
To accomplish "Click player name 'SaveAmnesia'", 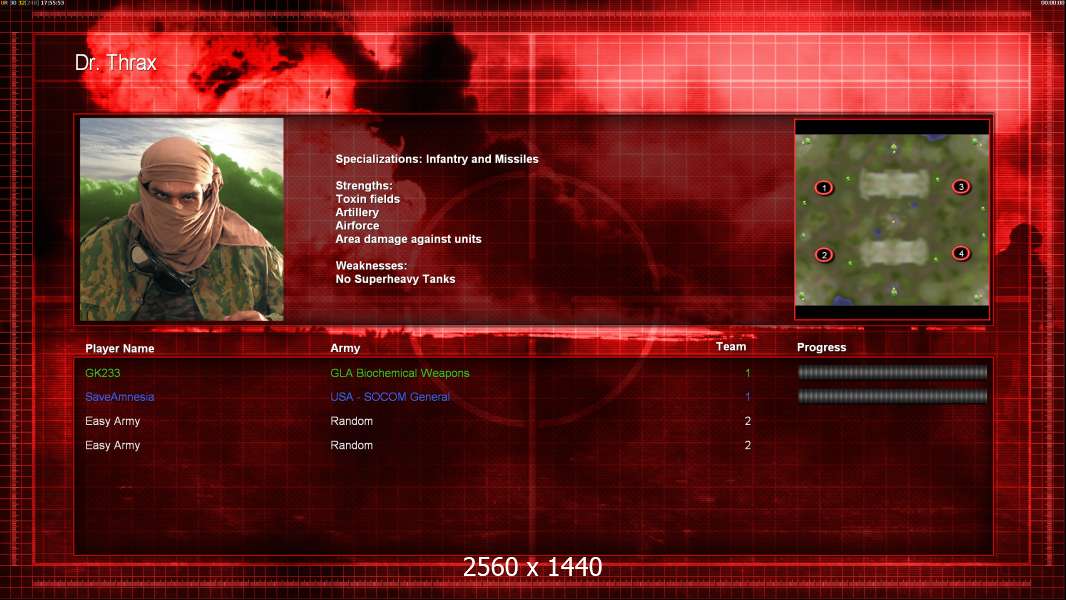I will [x=120, y=397].
